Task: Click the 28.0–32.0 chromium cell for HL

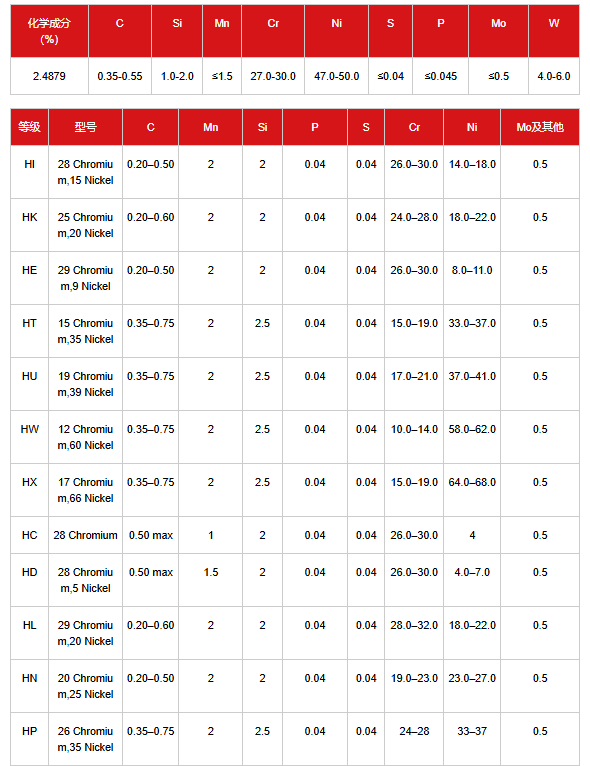Action: point(414,633)
